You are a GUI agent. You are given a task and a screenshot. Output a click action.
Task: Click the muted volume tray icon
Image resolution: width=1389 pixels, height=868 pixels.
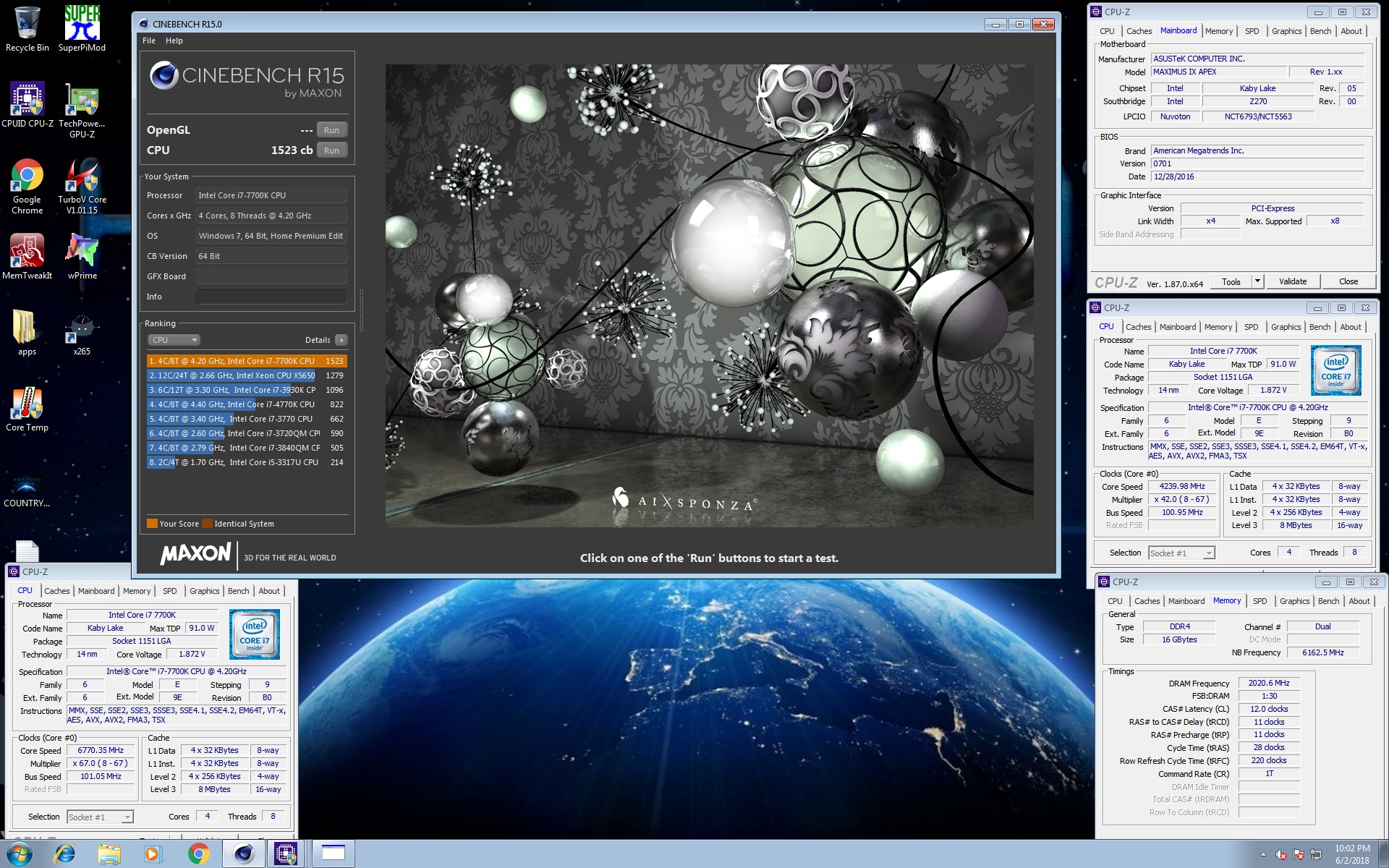1281,855
